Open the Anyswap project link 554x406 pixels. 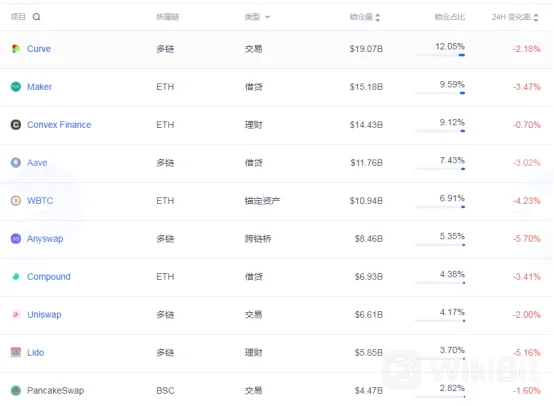pos(45,239)
